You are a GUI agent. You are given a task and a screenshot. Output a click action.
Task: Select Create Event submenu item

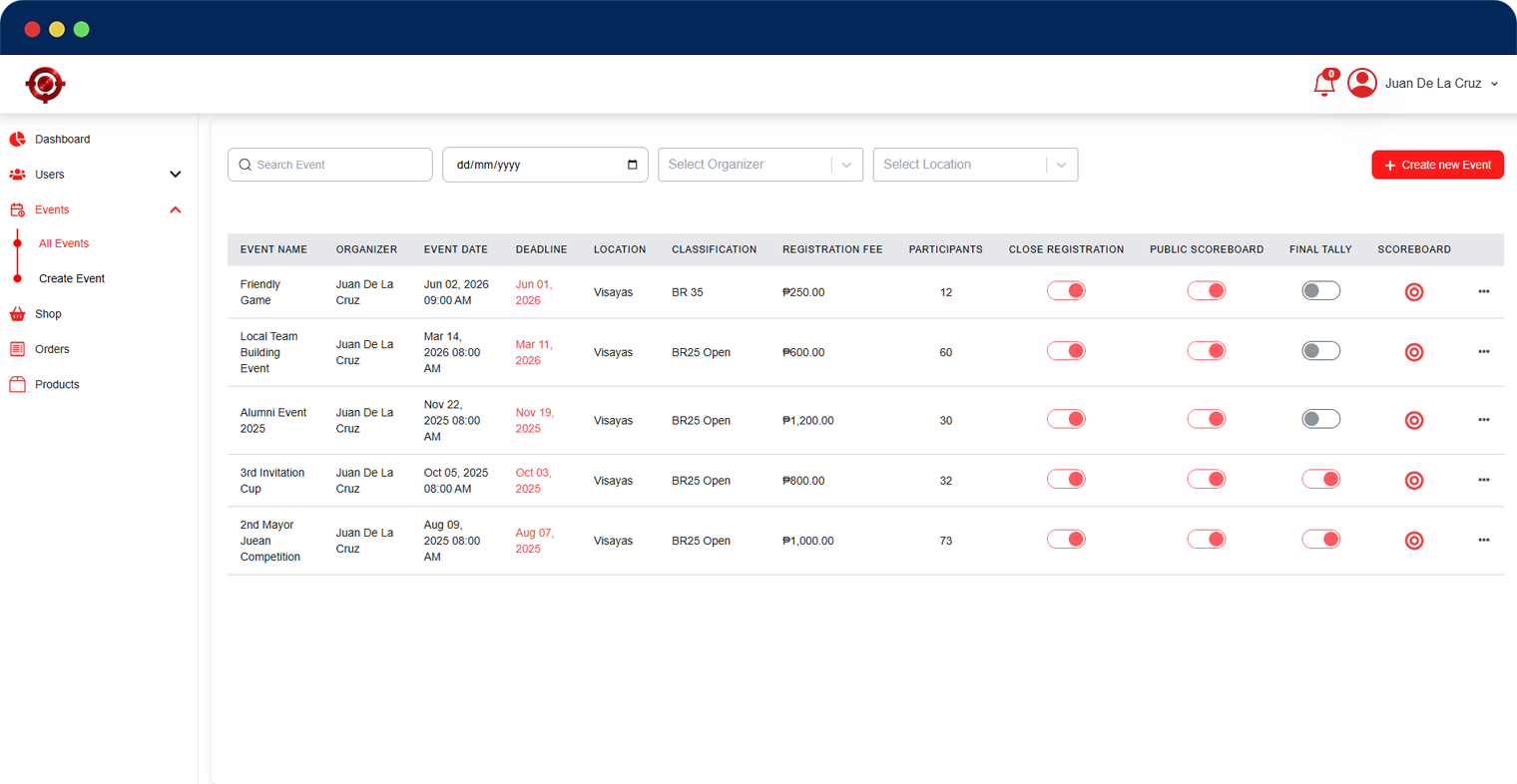pos(72,278)
